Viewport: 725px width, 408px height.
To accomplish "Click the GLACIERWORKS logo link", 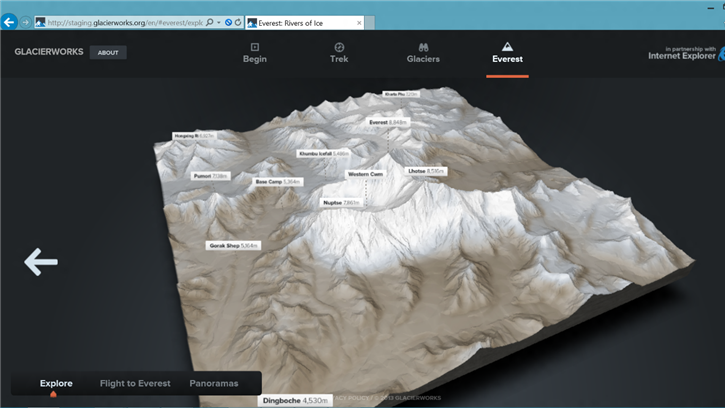I will pos(47,53).
